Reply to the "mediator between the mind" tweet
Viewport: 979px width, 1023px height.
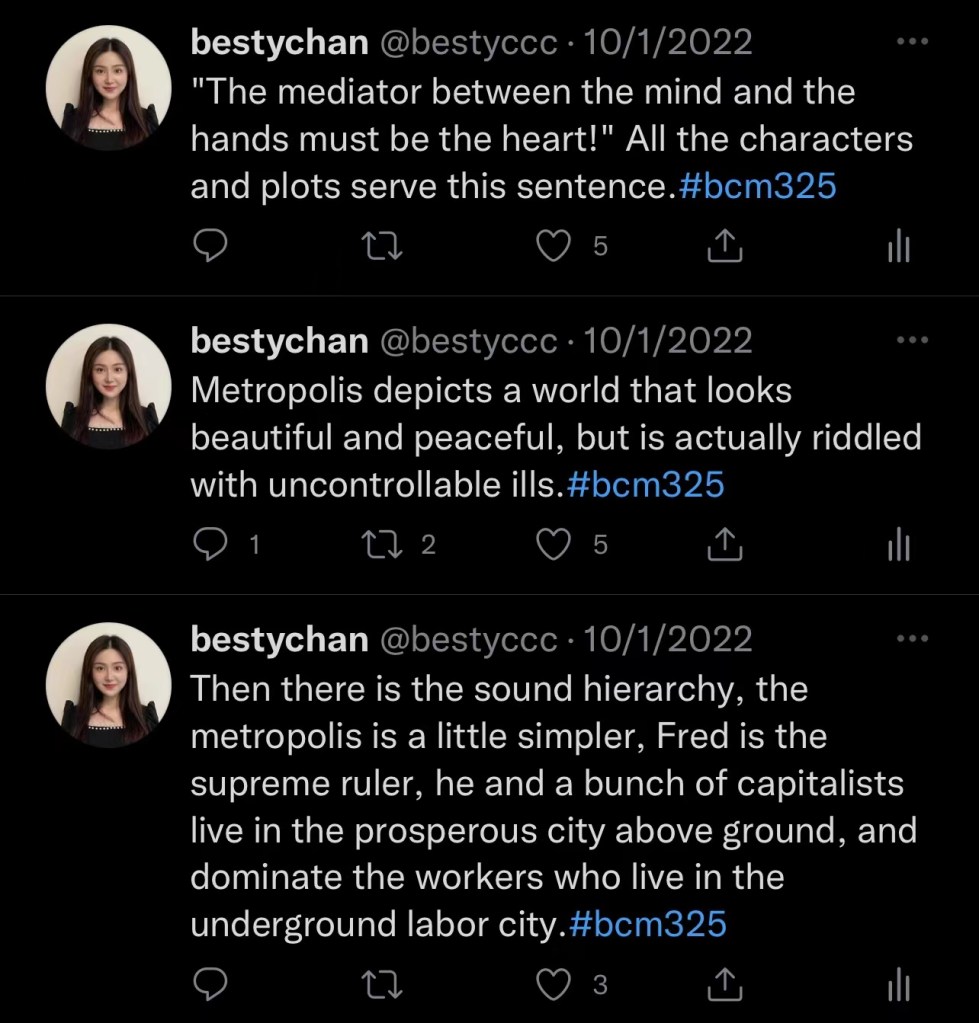[209, 246]
